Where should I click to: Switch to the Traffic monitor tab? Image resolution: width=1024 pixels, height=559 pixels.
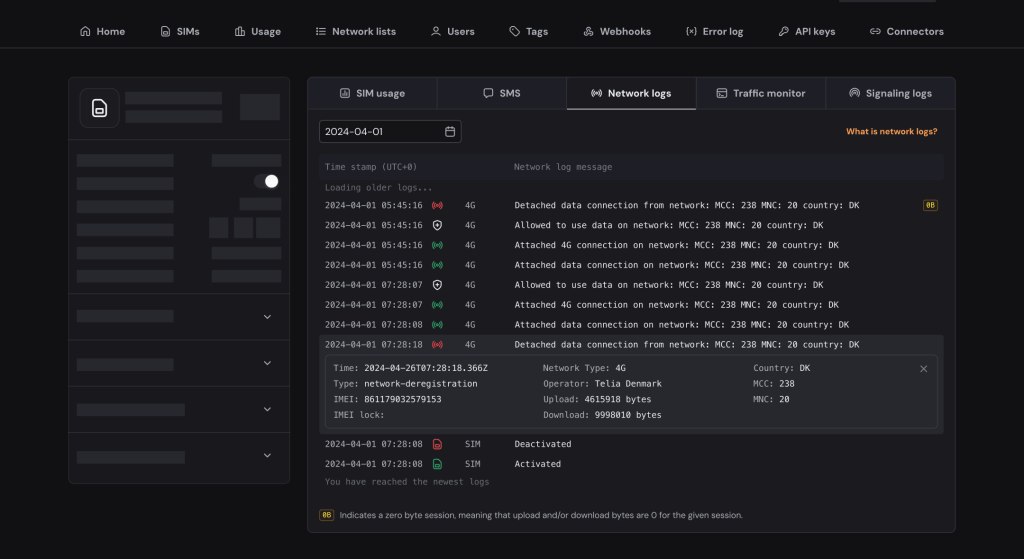point(761,93)
